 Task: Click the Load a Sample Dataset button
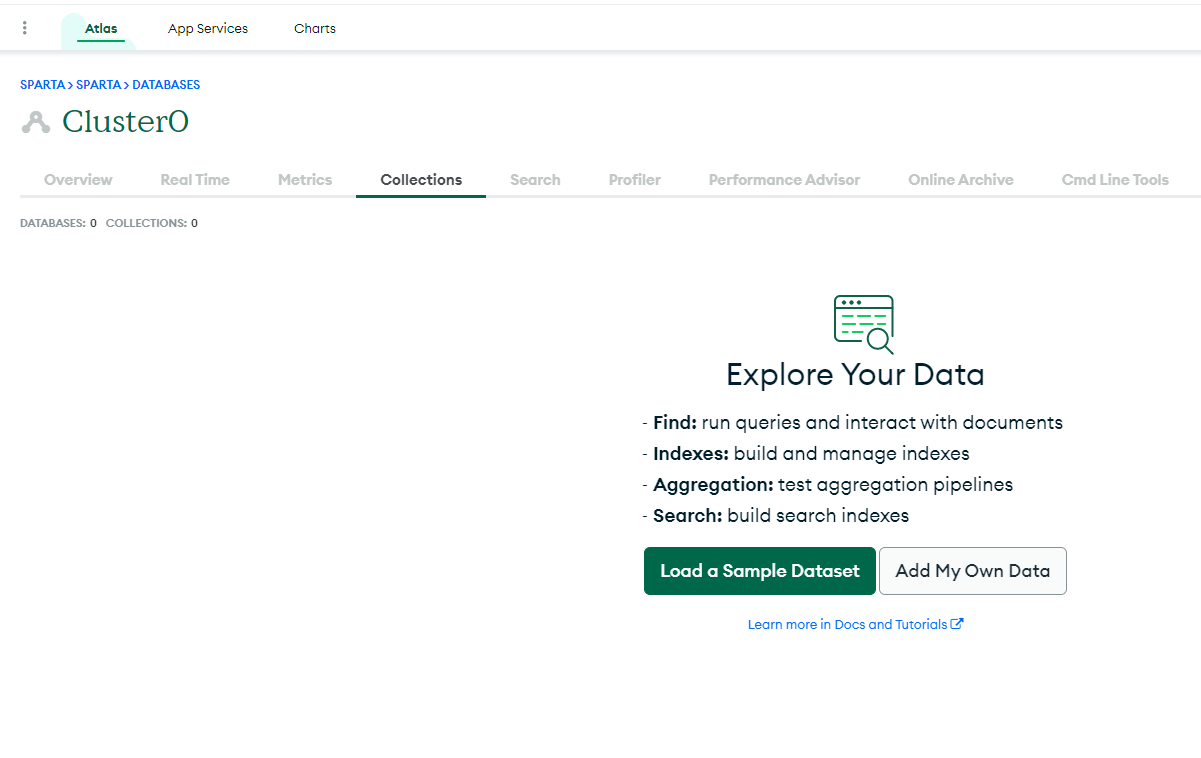pos(760,571)
